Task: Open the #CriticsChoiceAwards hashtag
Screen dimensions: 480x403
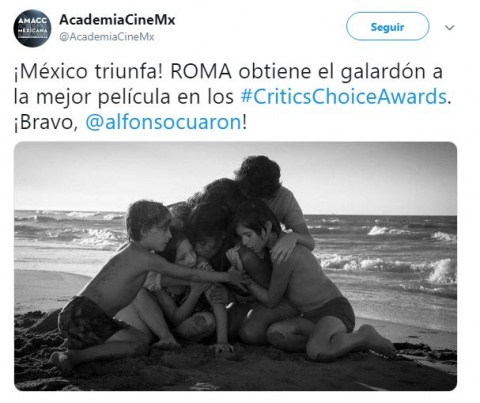Action: (343, 97)
